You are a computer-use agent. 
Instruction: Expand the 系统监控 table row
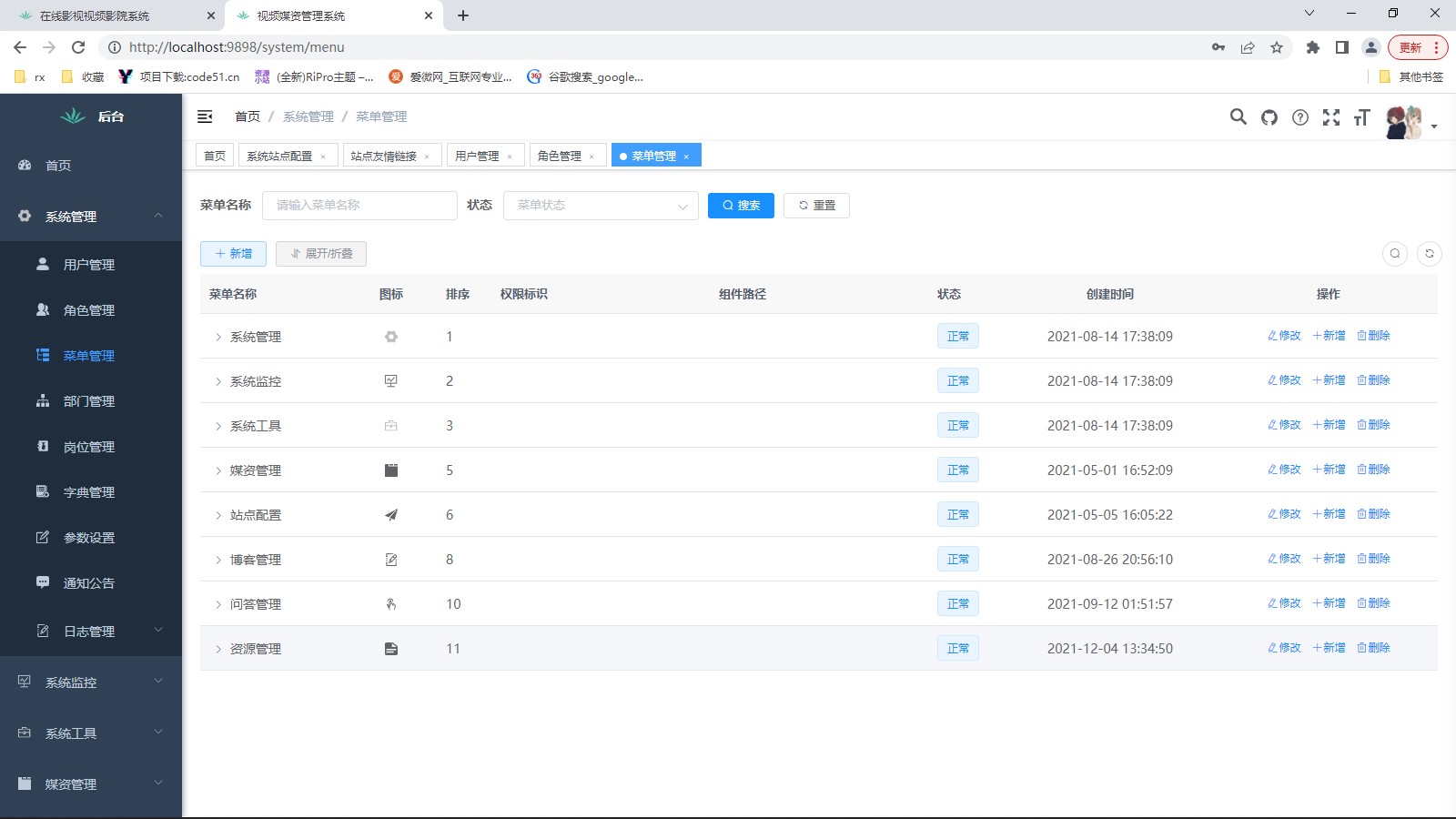coord(218,381)
